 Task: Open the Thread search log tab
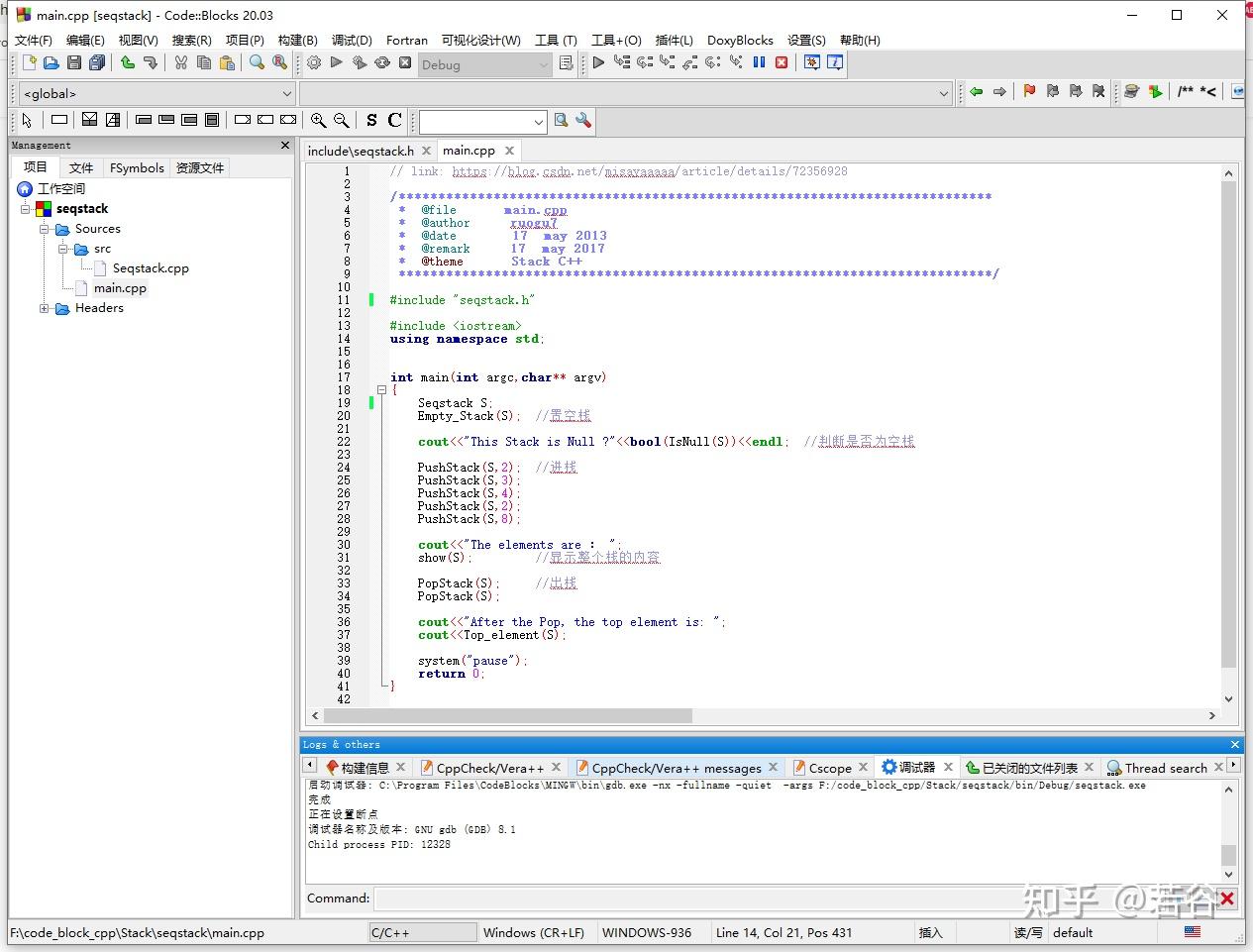(x=1165, y=768)
